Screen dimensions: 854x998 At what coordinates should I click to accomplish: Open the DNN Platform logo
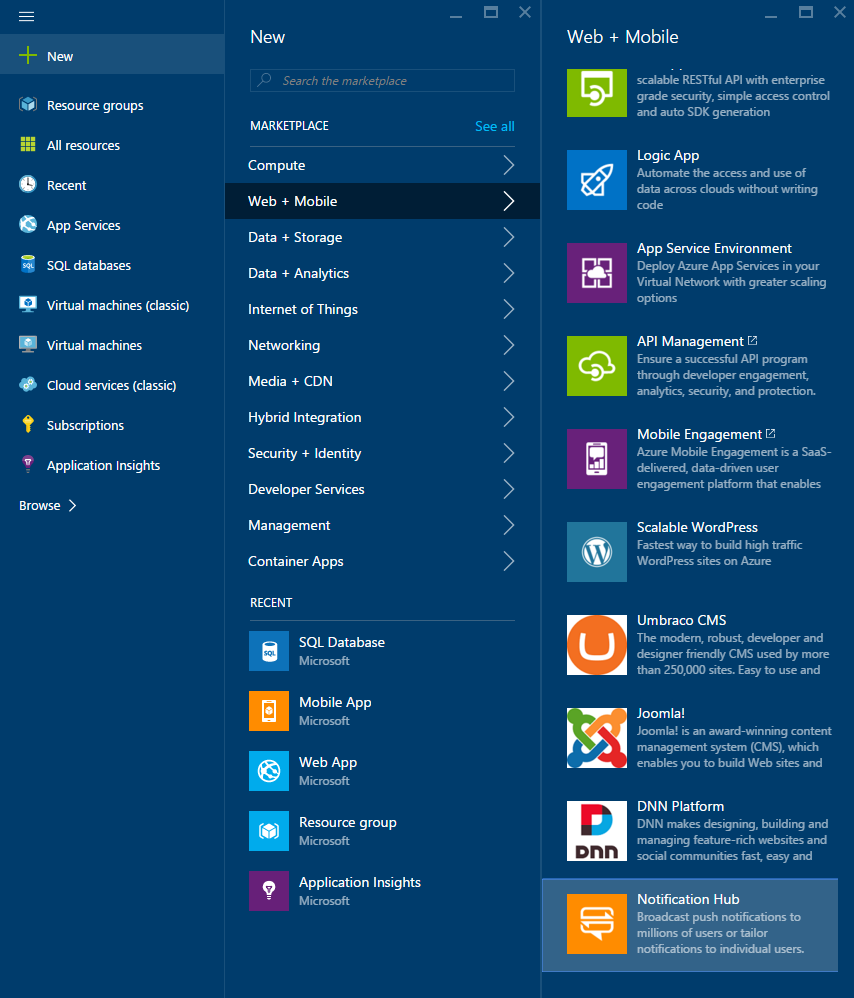597,831
